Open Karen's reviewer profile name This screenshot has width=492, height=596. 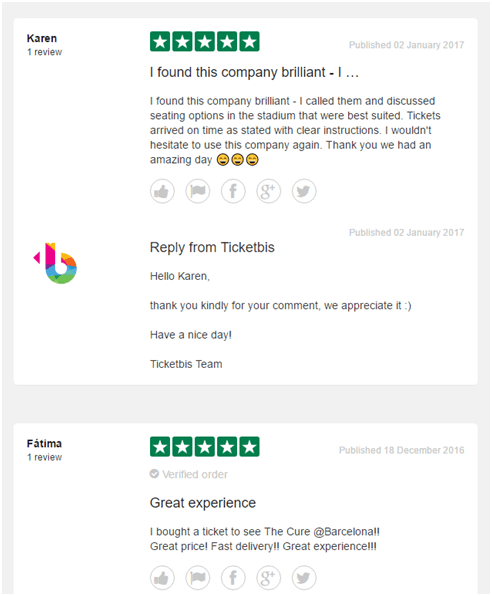coord(42,38)
